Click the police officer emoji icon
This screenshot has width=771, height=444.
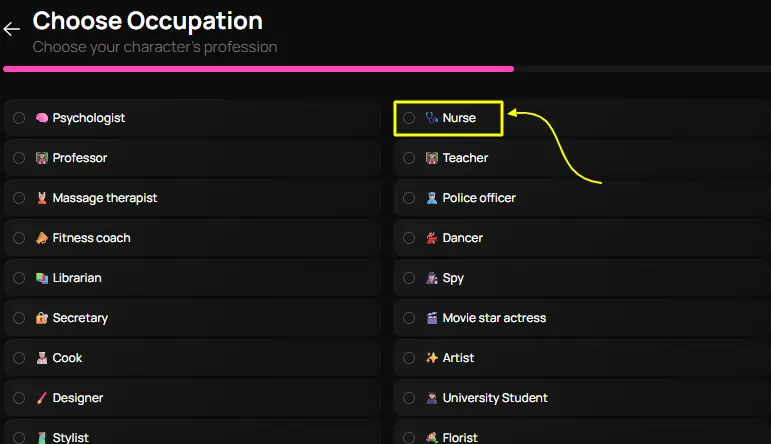432,198
